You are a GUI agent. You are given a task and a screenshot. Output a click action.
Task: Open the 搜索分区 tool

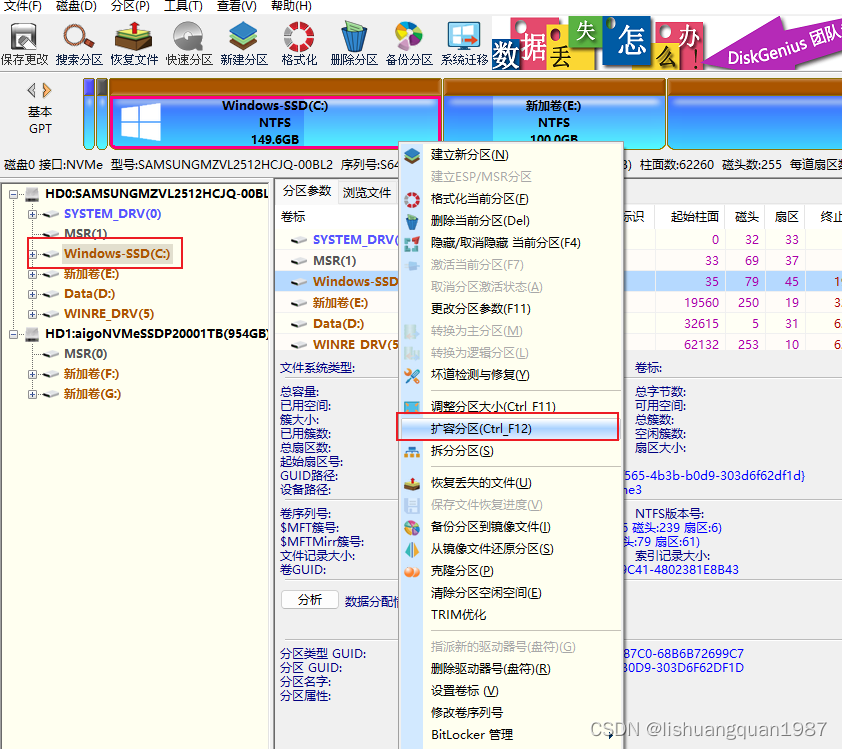click(79, 44)
